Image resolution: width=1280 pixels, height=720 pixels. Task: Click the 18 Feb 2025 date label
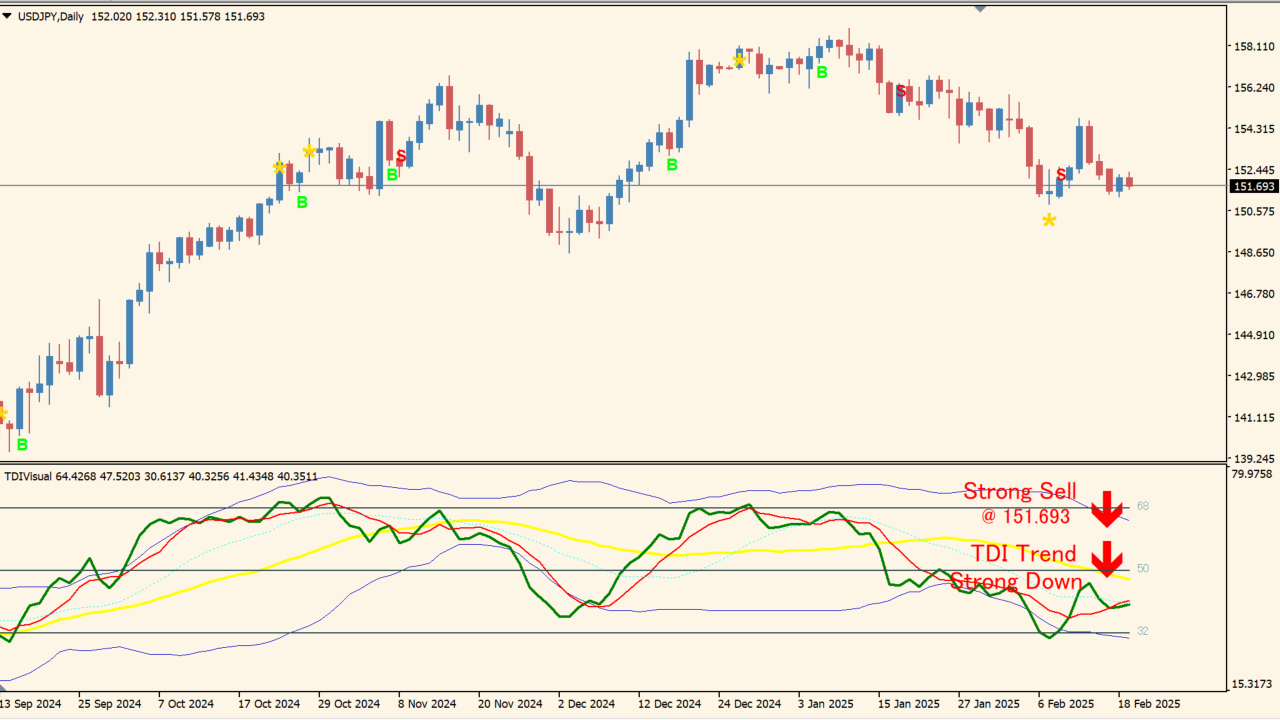coord(1149,703)
